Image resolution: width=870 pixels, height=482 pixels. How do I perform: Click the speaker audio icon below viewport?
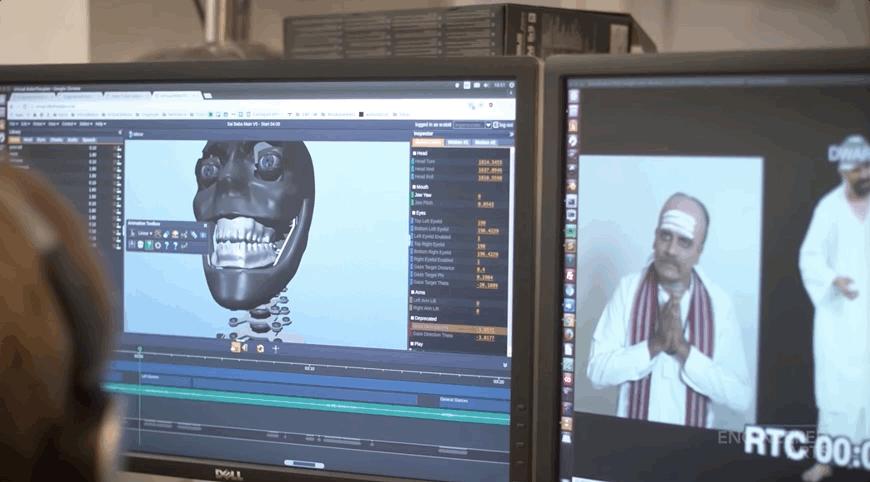click(244, 348)
